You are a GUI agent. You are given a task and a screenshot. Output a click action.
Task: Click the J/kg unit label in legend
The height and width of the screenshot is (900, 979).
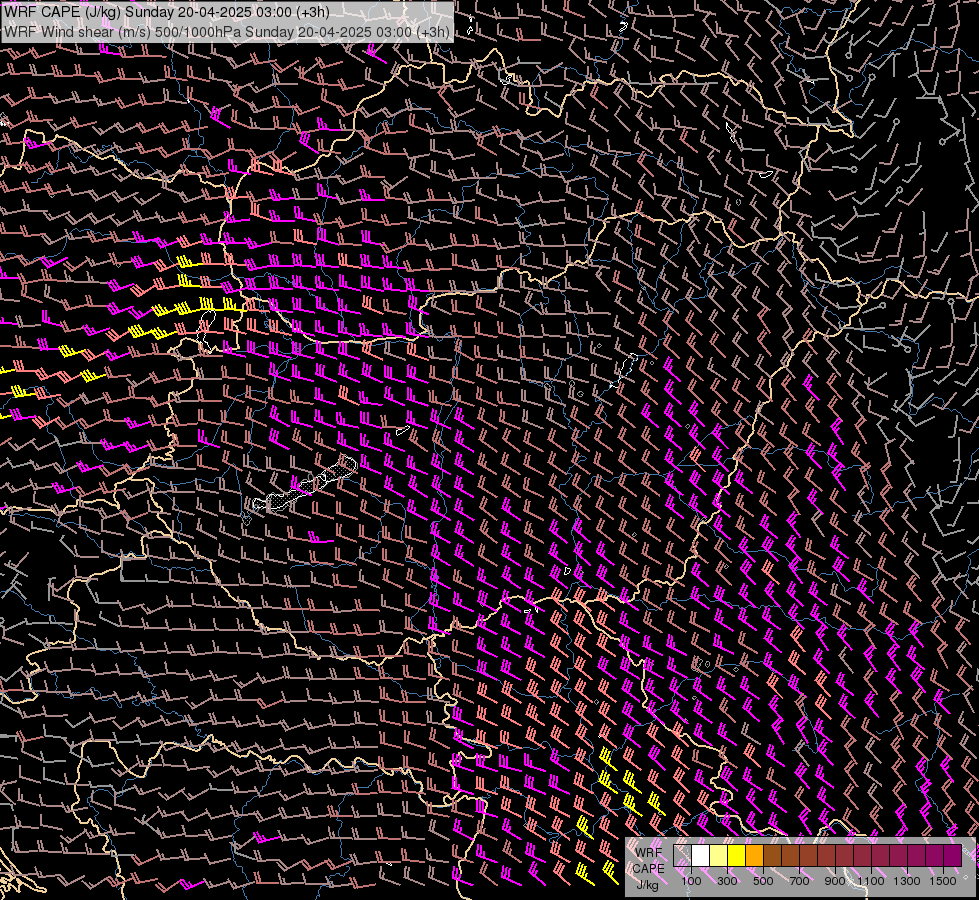[x=648, y=886]
